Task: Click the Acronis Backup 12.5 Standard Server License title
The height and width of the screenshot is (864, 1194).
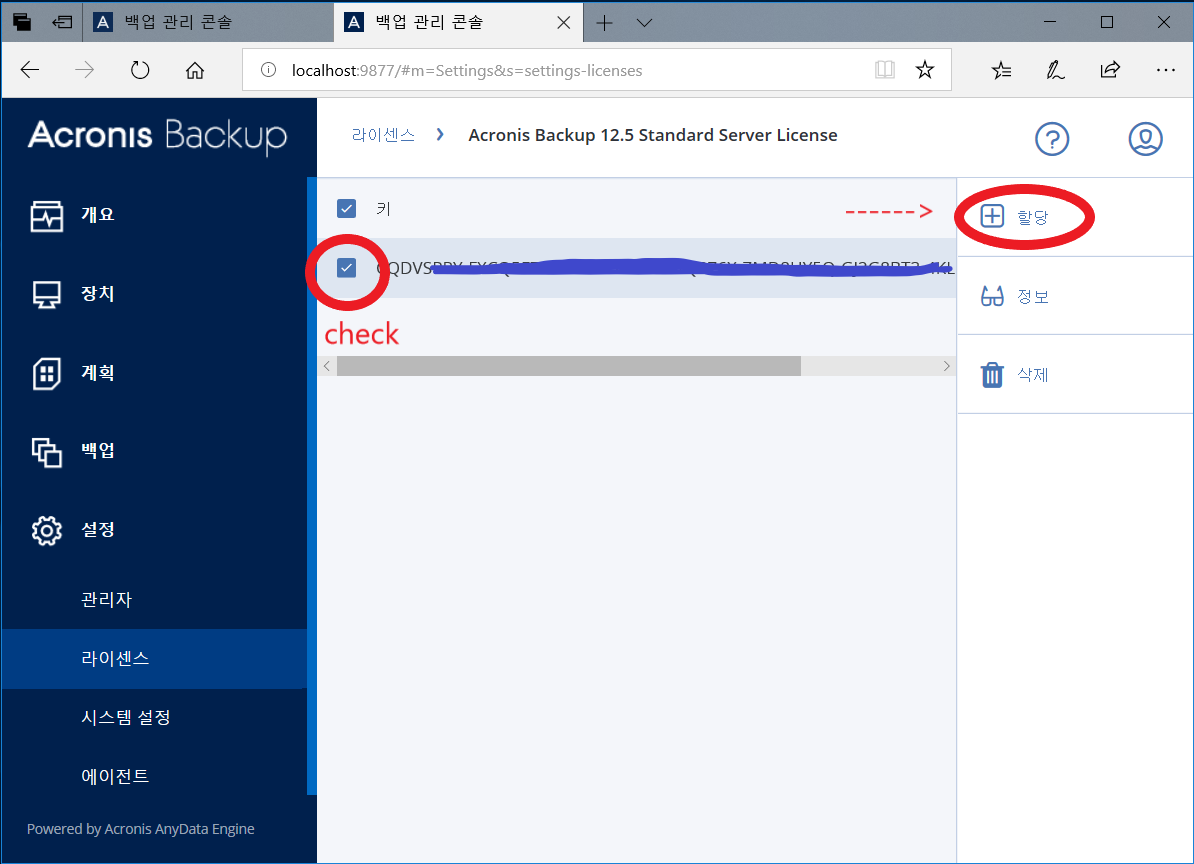Action: coord(653,135)
